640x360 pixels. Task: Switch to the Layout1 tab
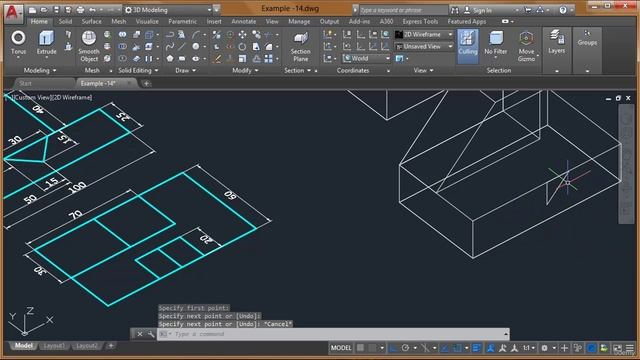click(x=53, y=346)
